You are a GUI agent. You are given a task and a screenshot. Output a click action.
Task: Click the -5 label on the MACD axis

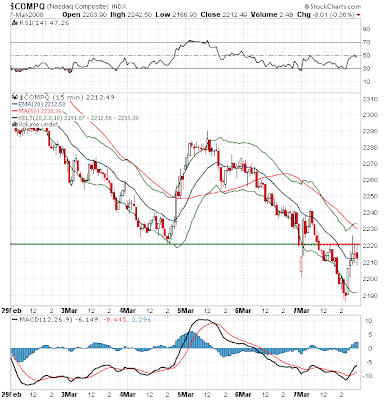pos(366,362)
